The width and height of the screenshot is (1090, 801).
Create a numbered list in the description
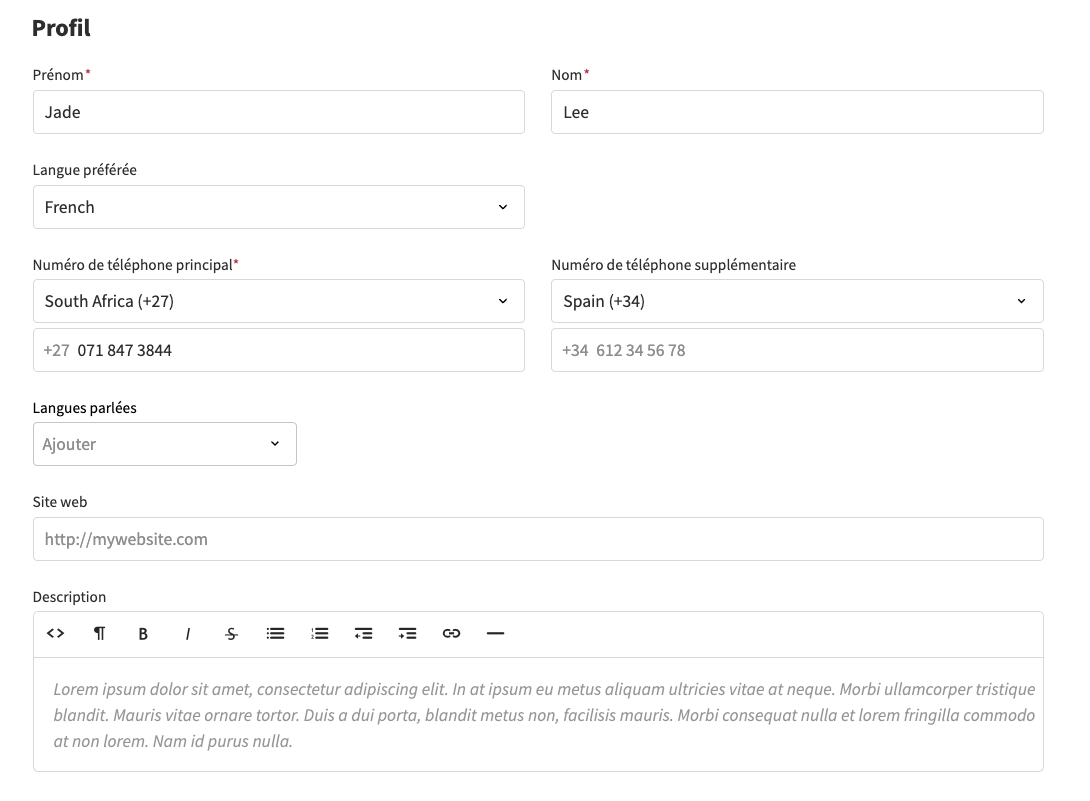coord(319,633)
